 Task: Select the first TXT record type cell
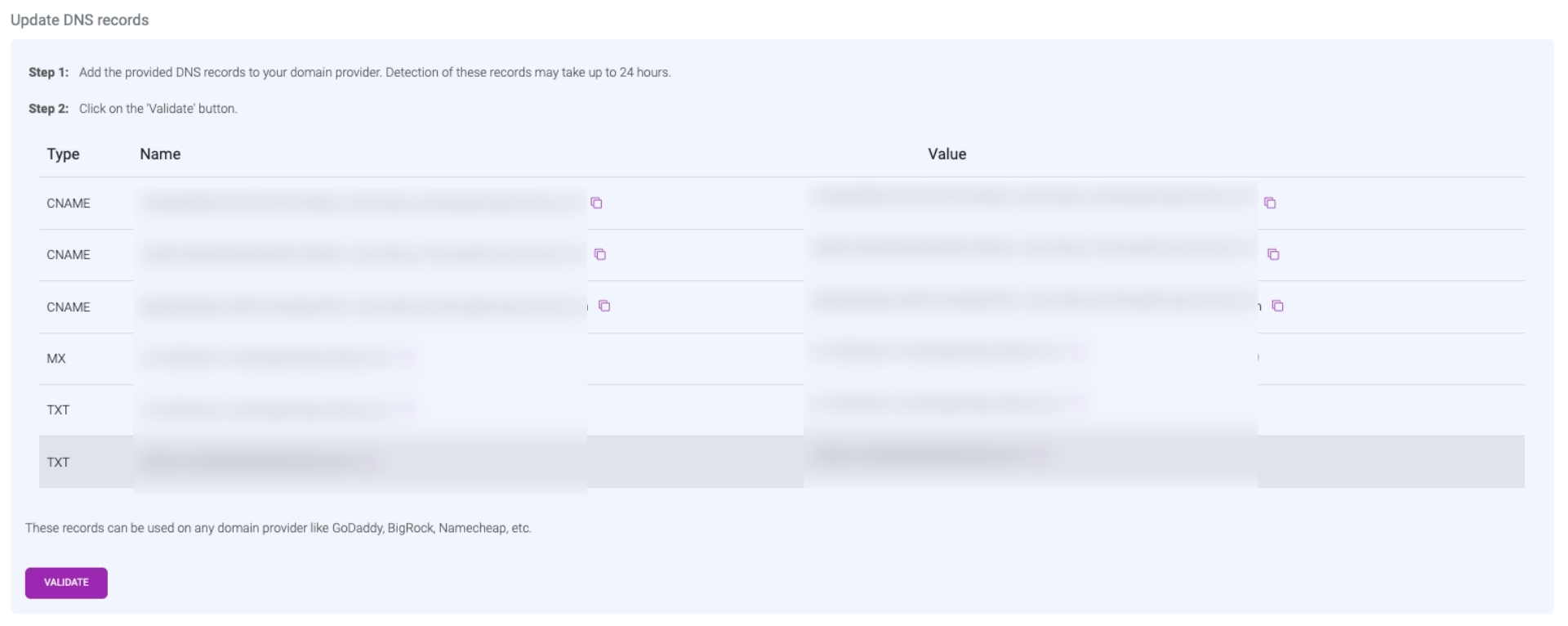click(x=58, y=410)
